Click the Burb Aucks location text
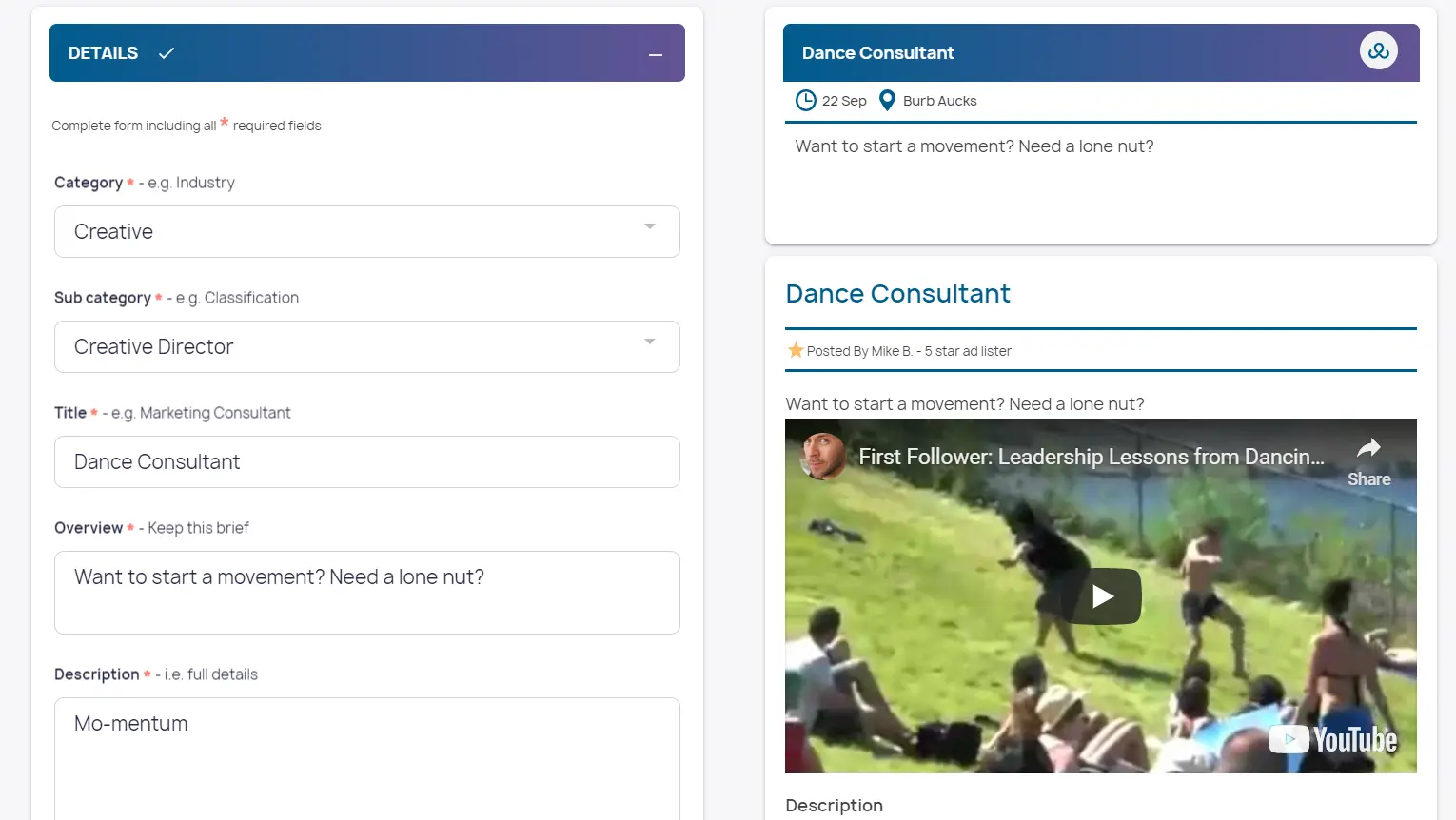 (x=939, y=101)
